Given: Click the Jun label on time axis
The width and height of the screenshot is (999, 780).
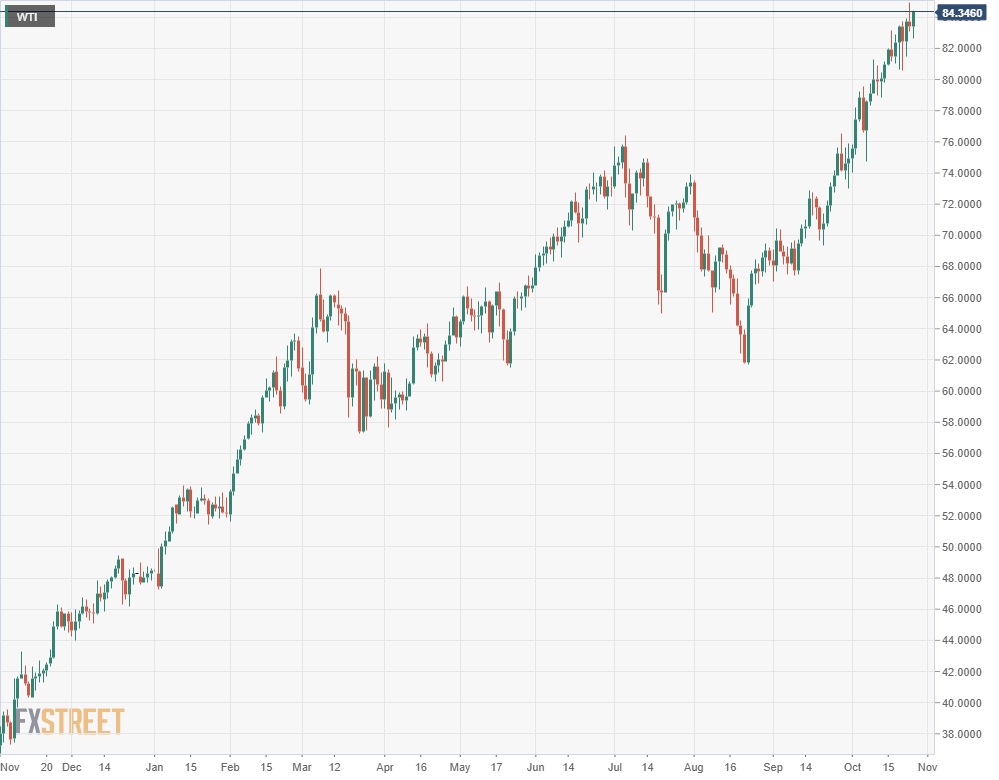Looking at the screenshot, I should coord(536,767).
